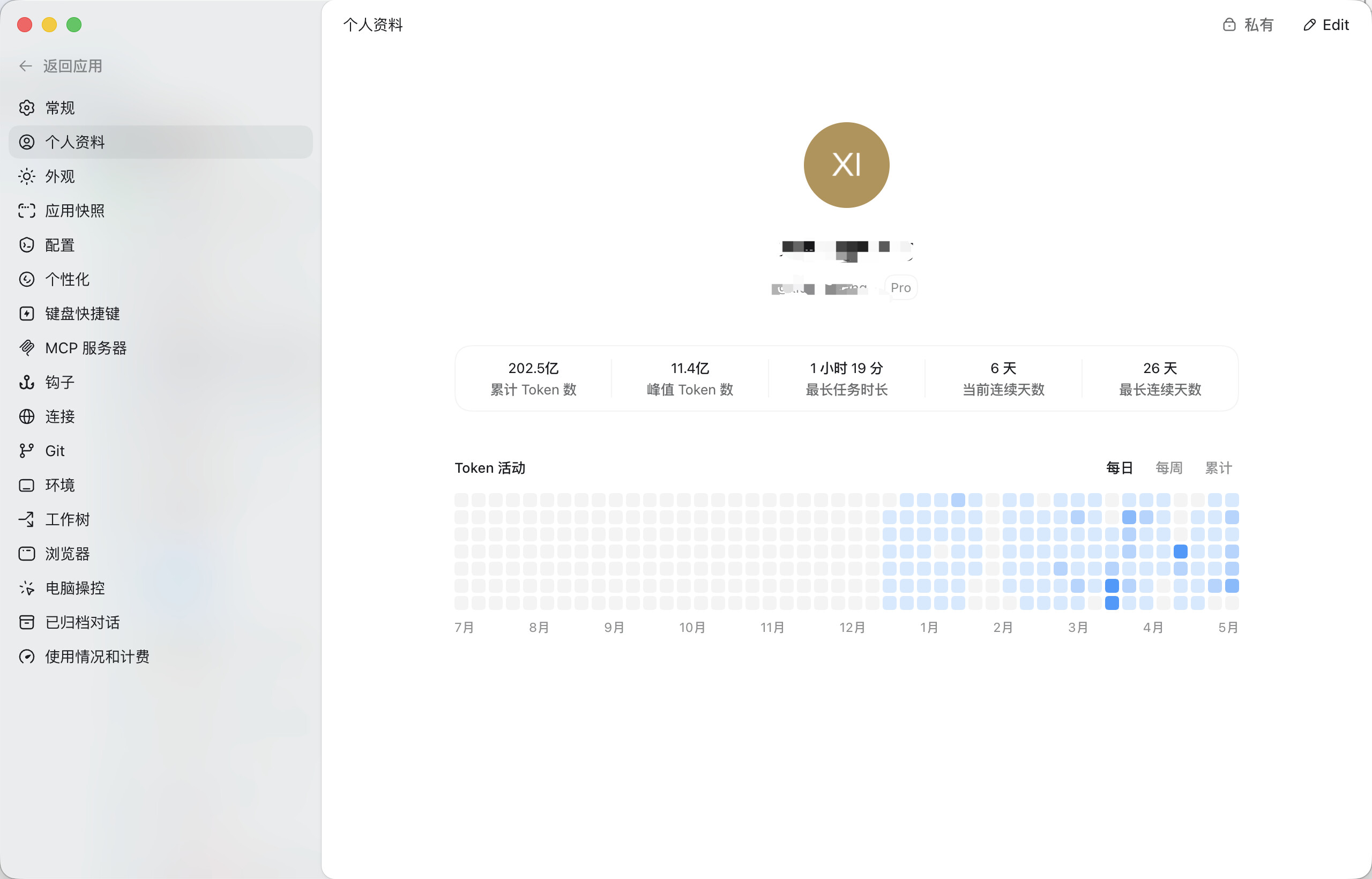
Task: Switch Token activity to 每周 view
Action: pyautogui.click(x=1168, y=468)
